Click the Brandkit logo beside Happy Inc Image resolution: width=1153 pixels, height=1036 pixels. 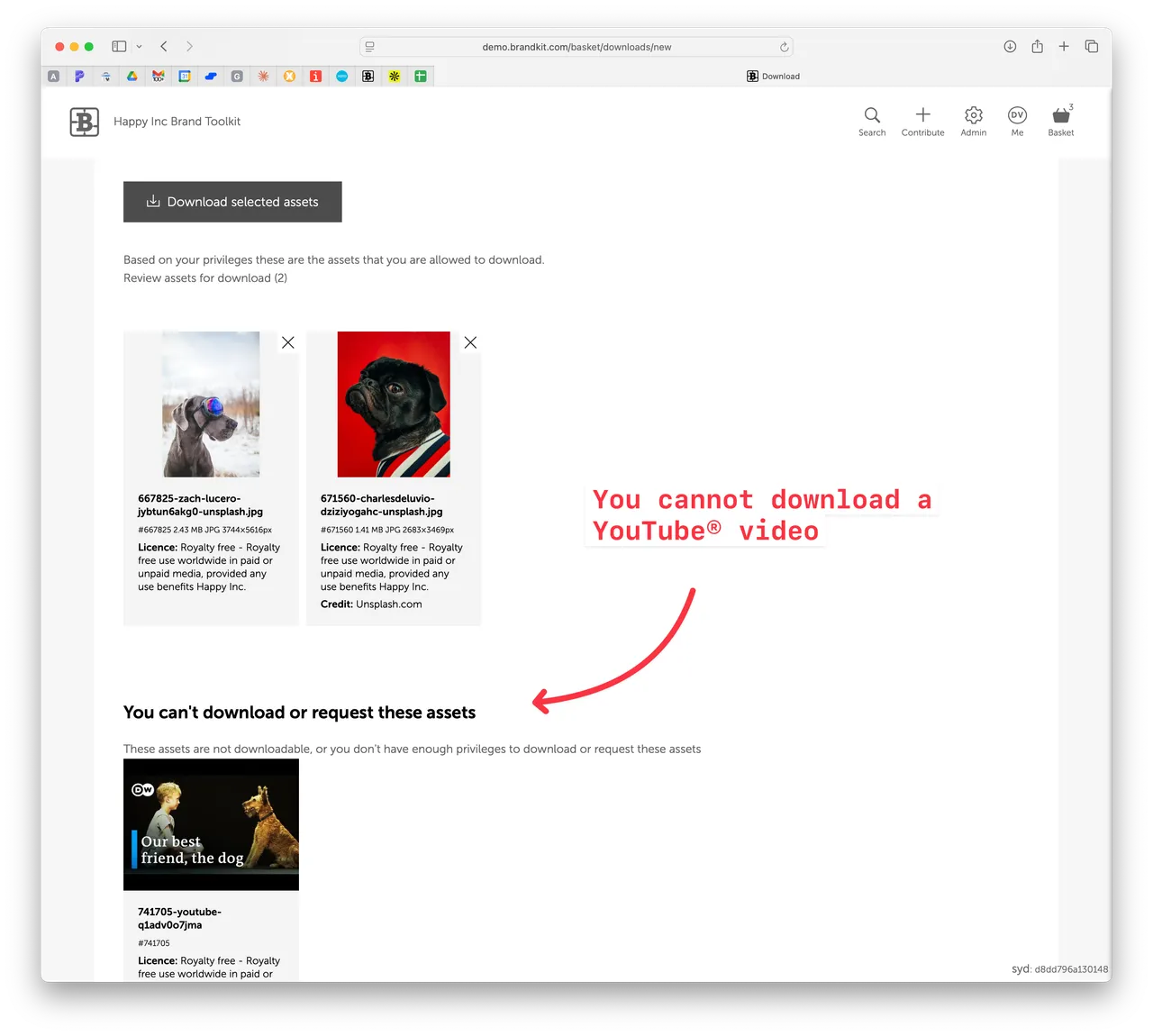pos(85,122)
